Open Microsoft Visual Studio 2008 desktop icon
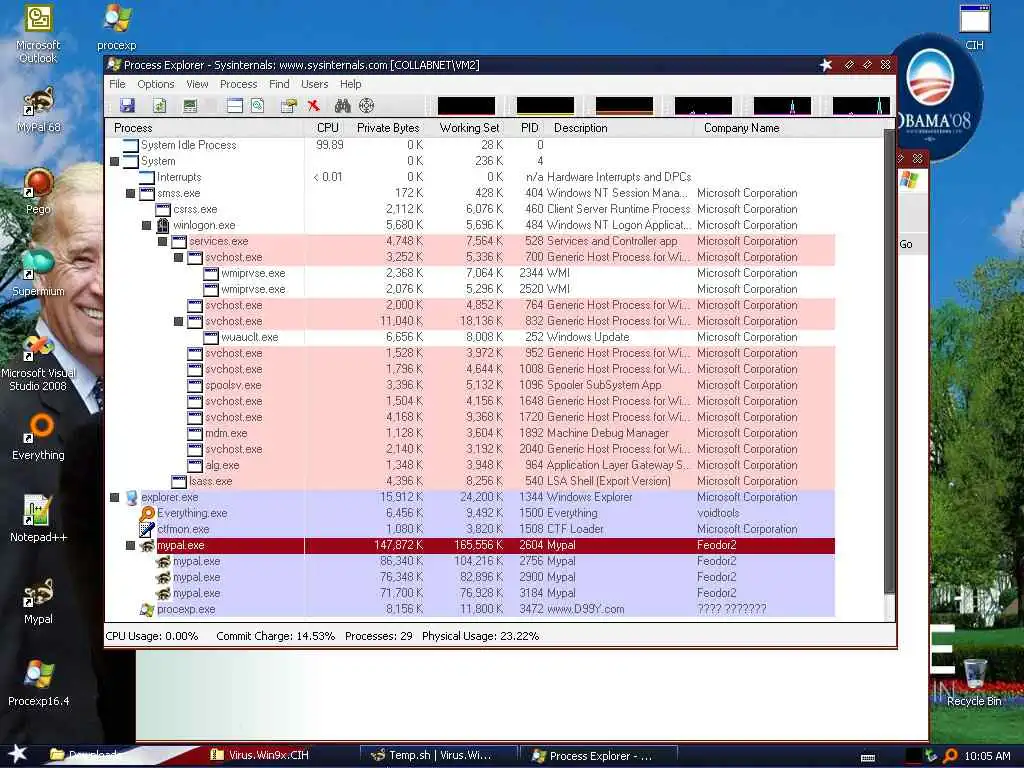1024x768 pixels. [38, 363]
